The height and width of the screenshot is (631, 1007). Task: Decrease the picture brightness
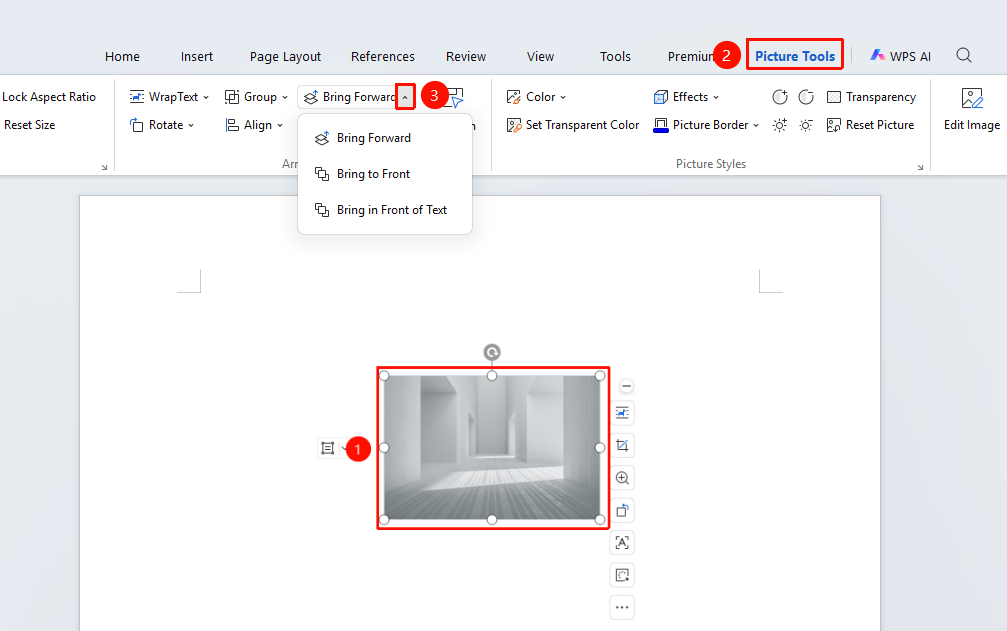point(806,125)
